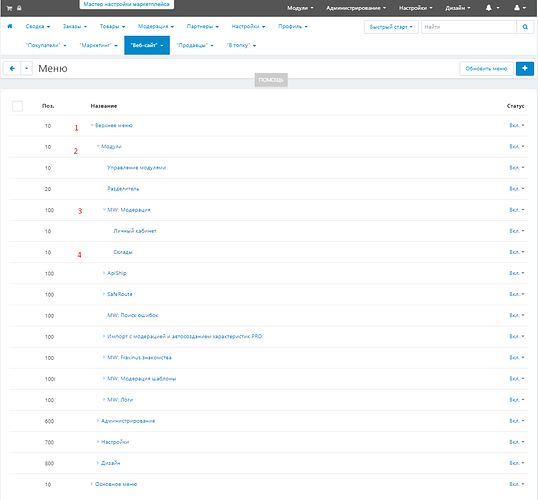The width and height of the screenshot is (538, 500).
Task: Click the Найти search input field
Action: point(469,27)
